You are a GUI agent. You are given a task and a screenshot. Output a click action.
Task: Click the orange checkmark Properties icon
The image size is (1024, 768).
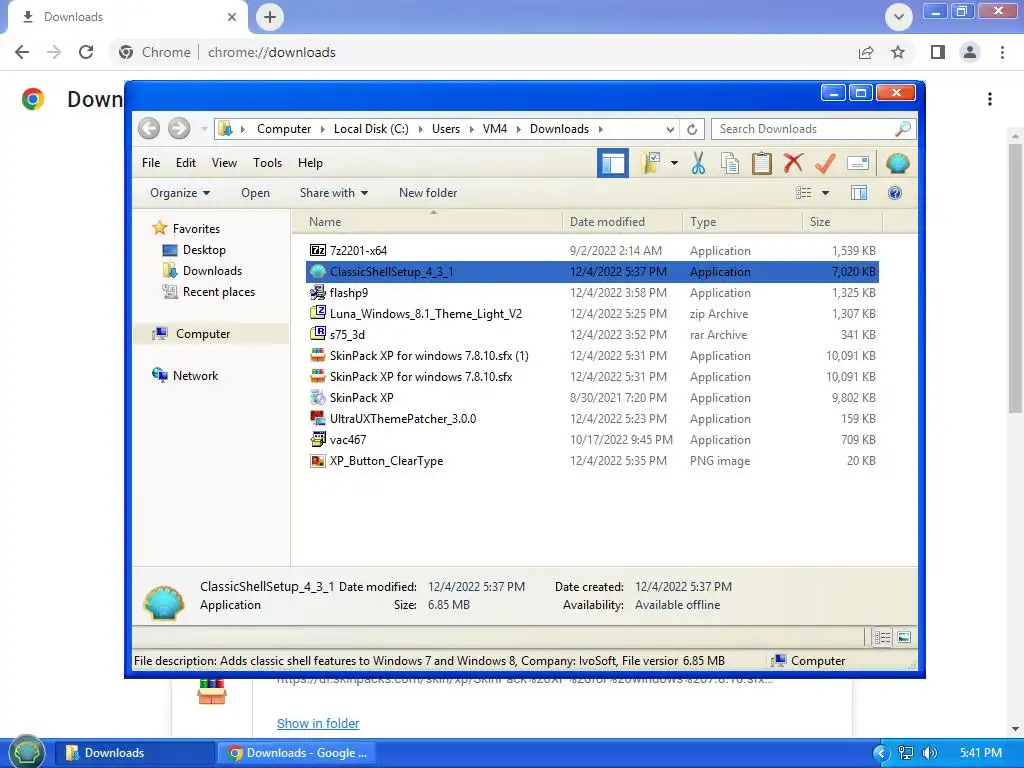pos(825,163)
